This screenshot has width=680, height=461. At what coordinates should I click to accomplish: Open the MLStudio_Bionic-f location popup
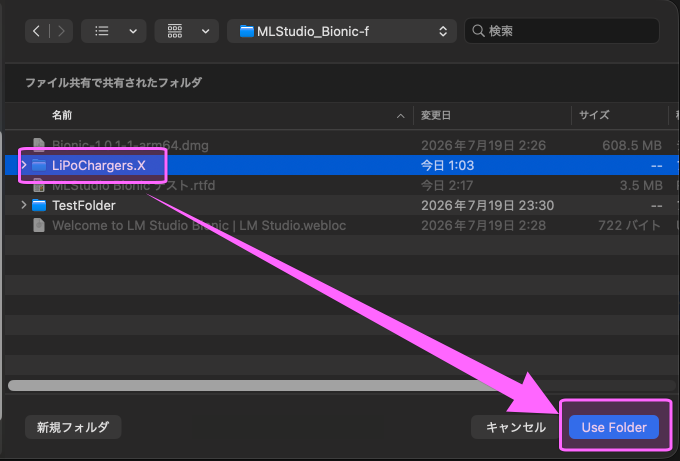pyautogui.click(x=342, y=31)
